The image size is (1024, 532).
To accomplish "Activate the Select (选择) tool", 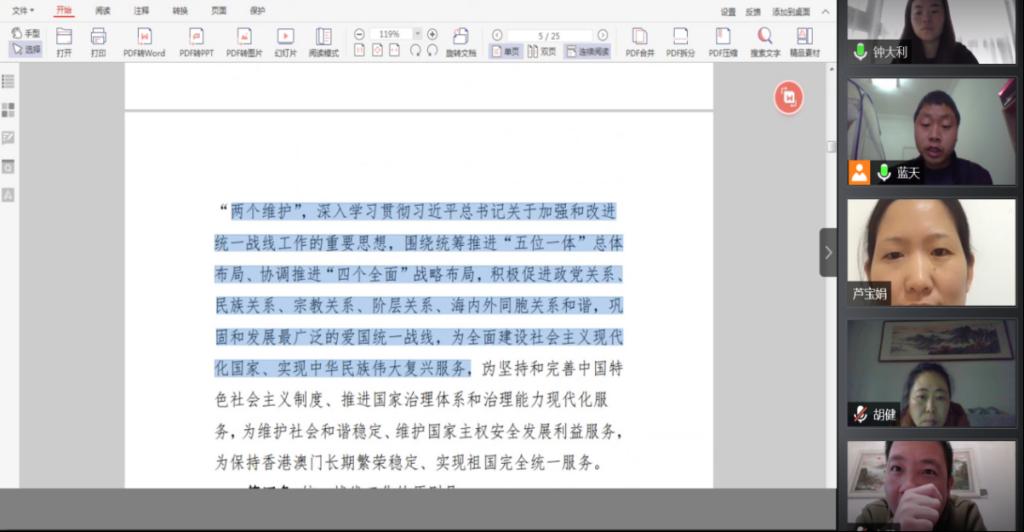I will click(25, 49).
